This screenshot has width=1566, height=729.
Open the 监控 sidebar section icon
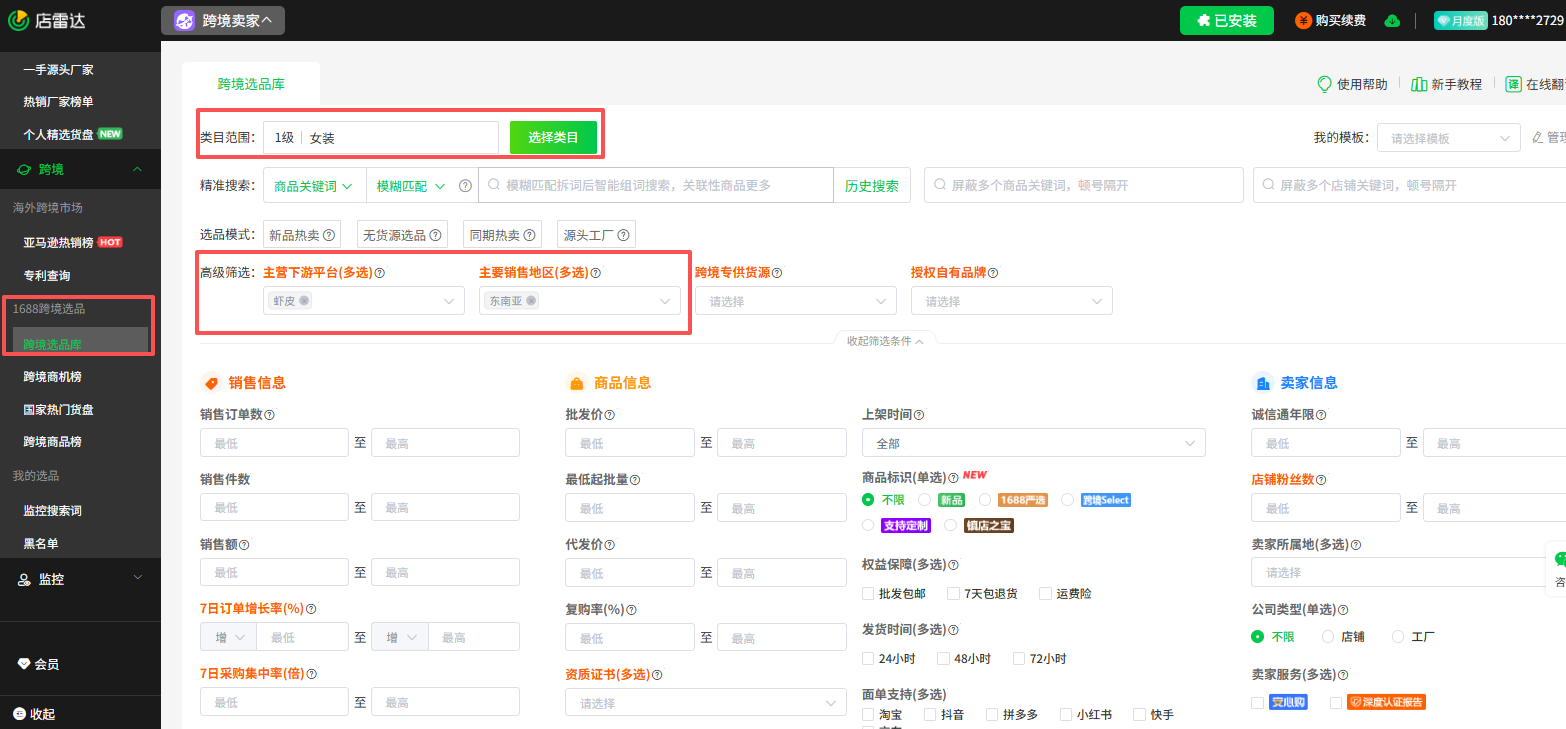point(25,577)
